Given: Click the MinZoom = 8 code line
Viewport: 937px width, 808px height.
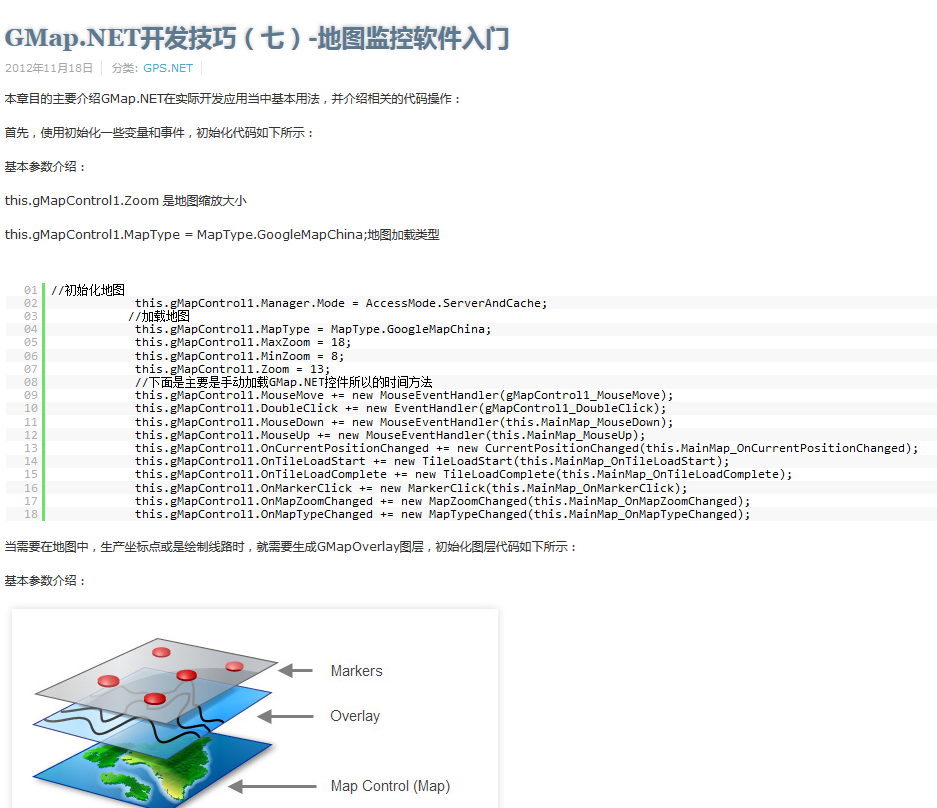Looking at the screenshot, I should click(x=239, y=356).
